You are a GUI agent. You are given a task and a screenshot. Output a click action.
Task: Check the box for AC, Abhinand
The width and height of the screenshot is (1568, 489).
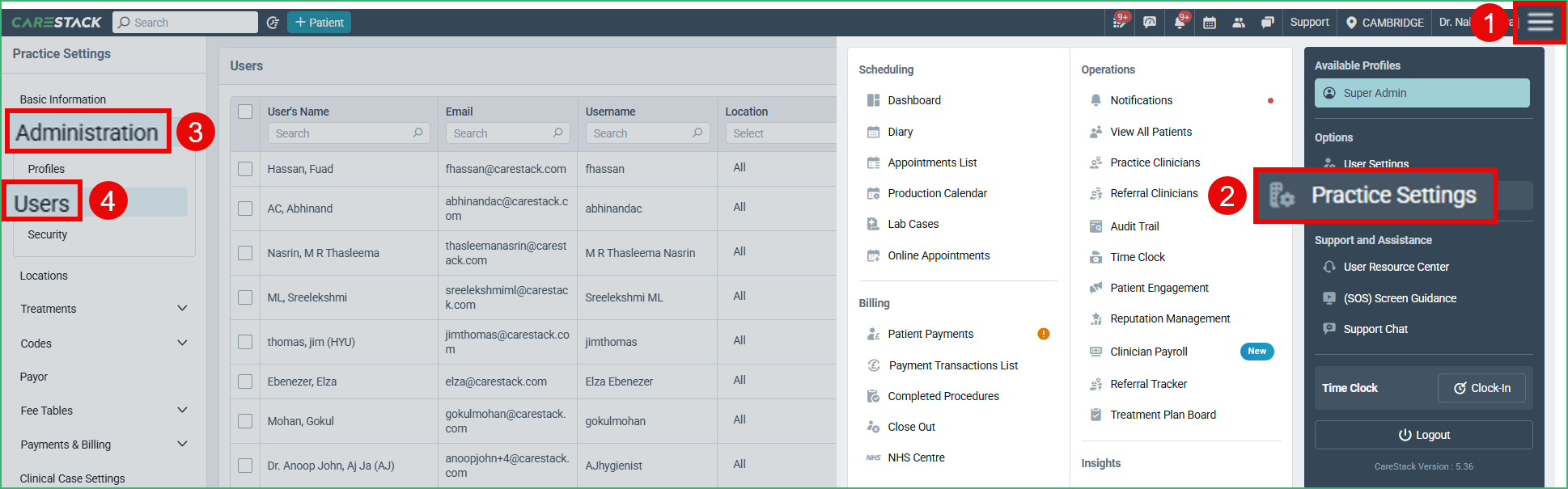(x=245, y=209)
